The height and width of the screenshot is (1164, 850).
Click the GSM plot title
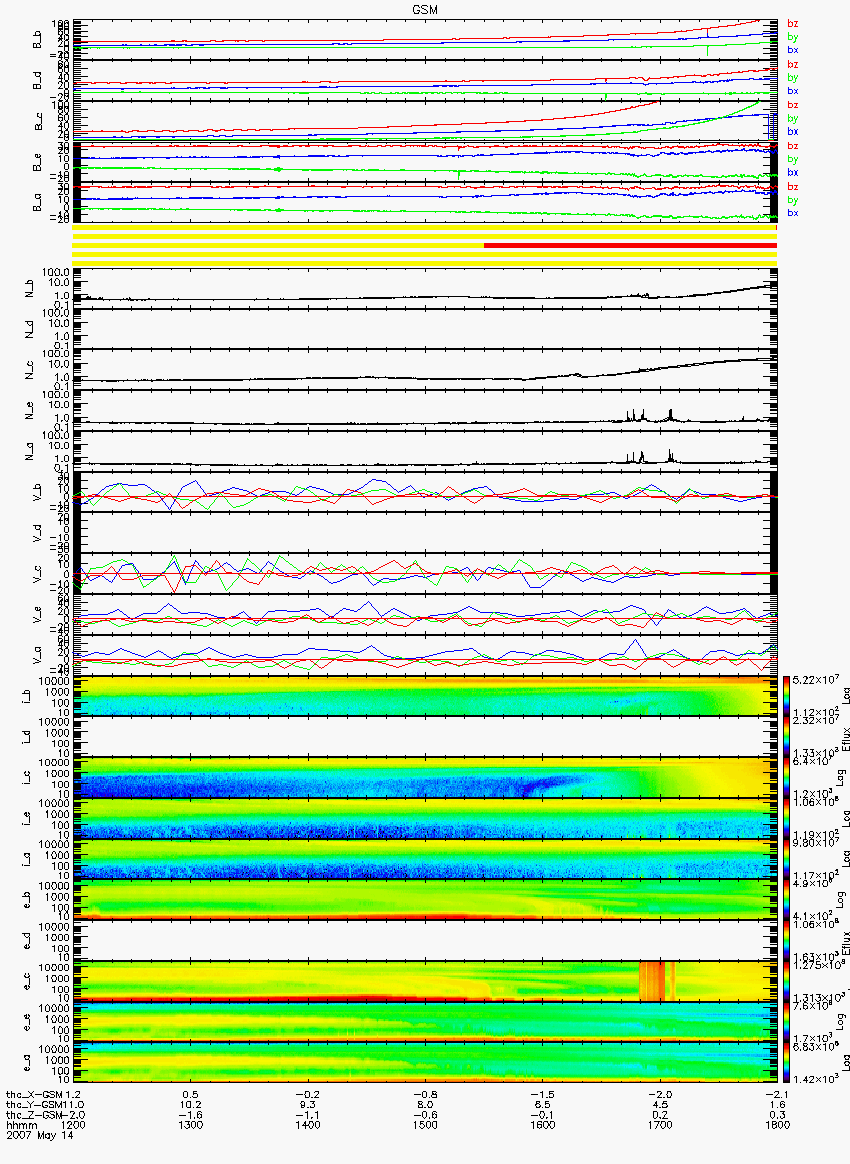[x=425, y=10]
